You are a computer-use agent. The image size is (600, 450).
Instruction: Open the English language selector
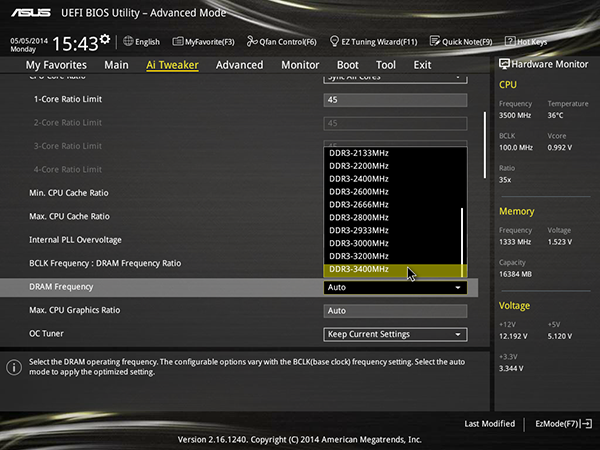tap(142, 42)
